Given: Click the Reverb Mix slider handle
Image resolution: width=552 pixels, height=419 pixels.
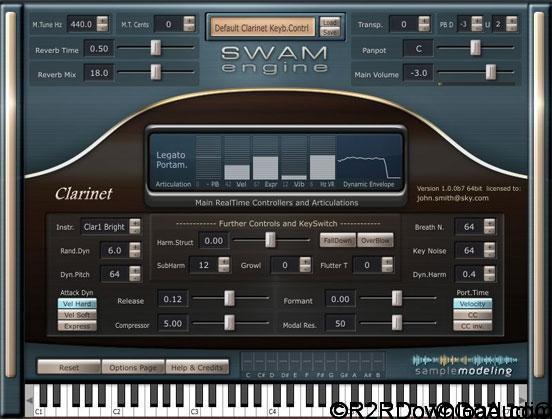Looking at the screenshot, I should 156,72.
